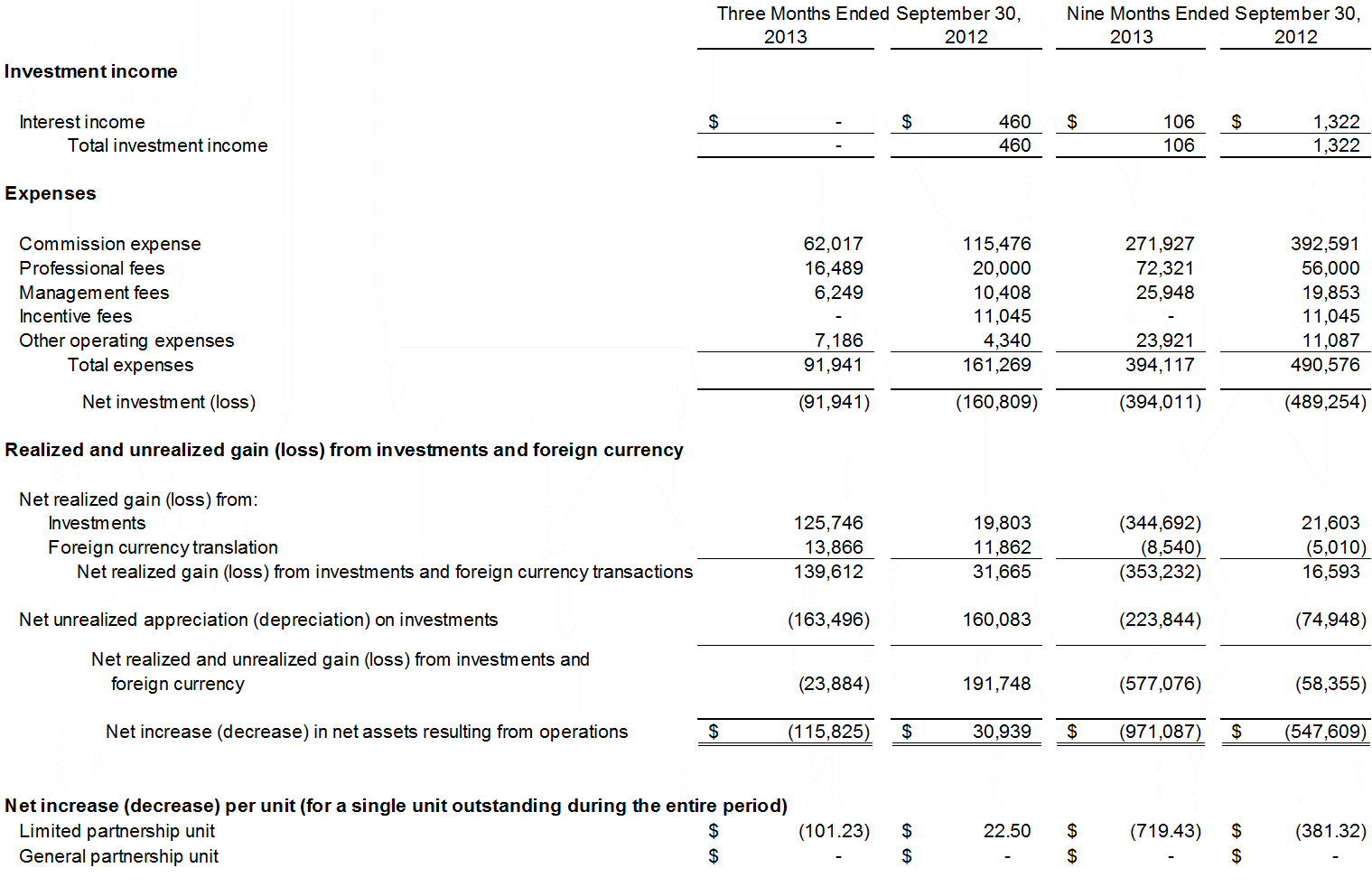This screenshot has width=1372, height=896.
Task: Click the Realized and unrealized gain heading
Action: coord(344,450)
